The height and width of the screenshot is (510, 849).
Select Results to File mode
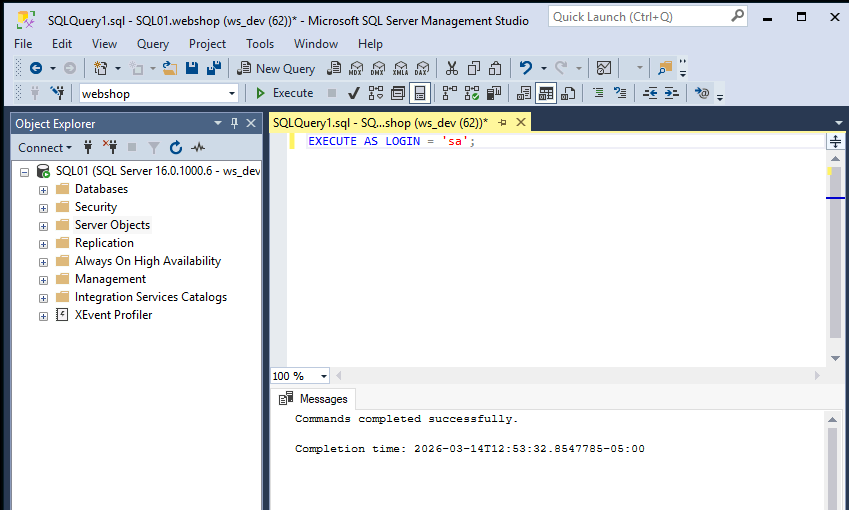click(568, 93)
